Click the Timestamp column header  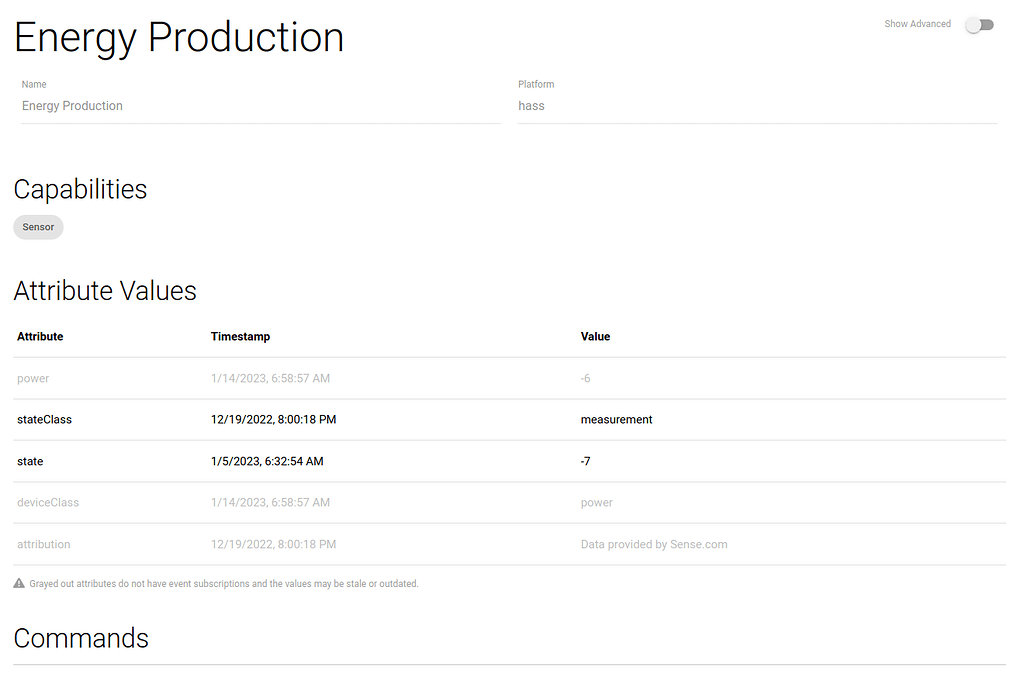coord(240,336)
